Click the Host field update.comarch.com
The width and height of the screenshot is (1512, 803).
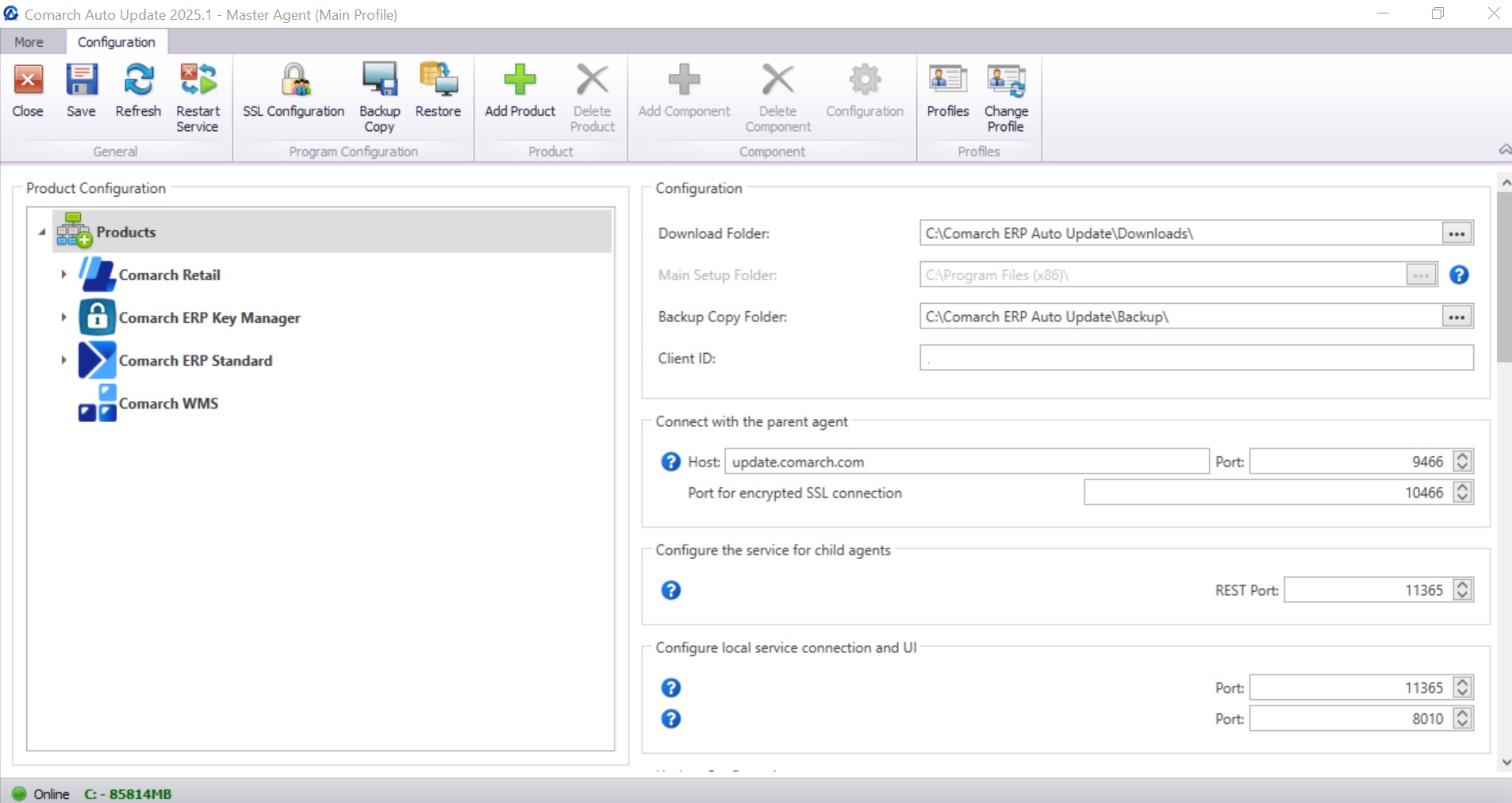click(966, 462)
